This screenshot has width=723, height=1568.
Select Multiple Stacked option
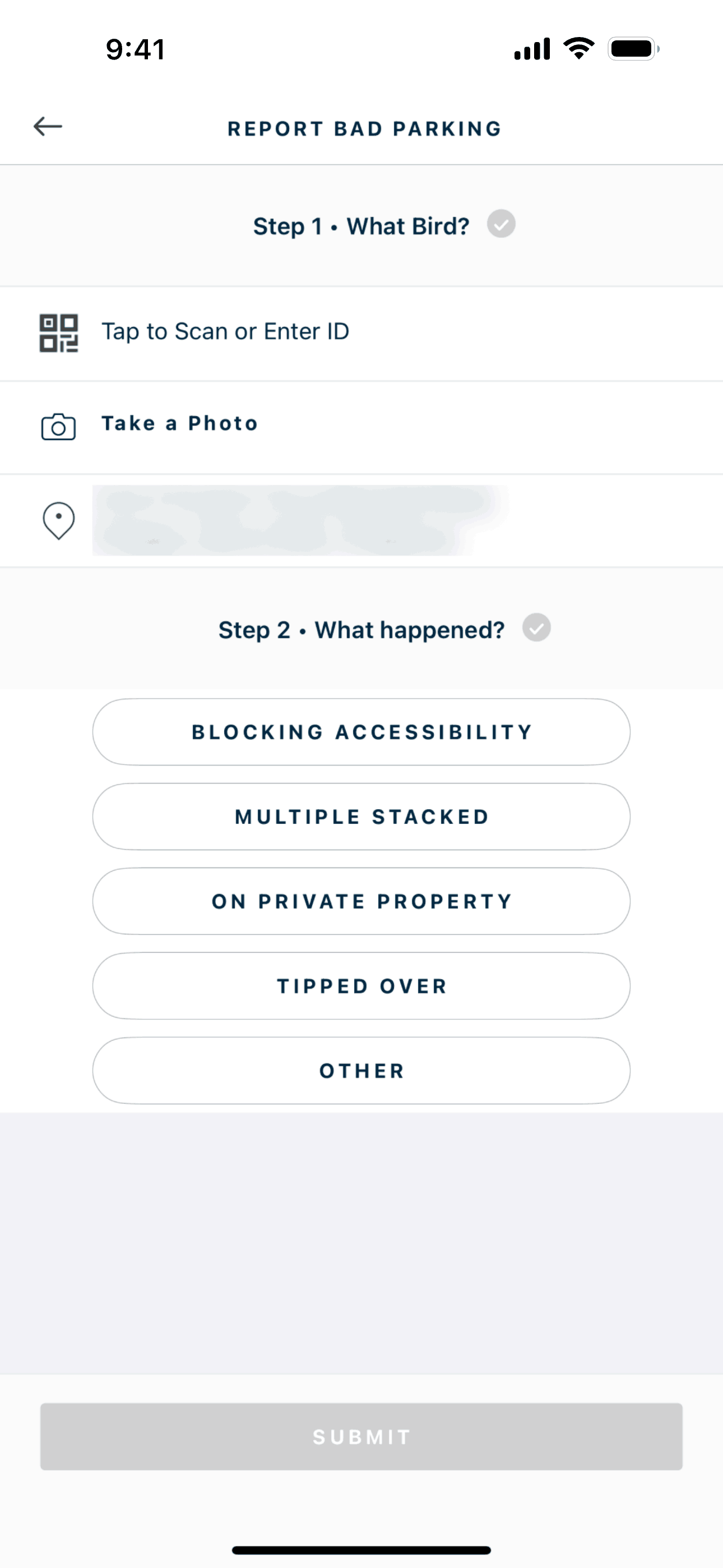(x=361, y=817)
